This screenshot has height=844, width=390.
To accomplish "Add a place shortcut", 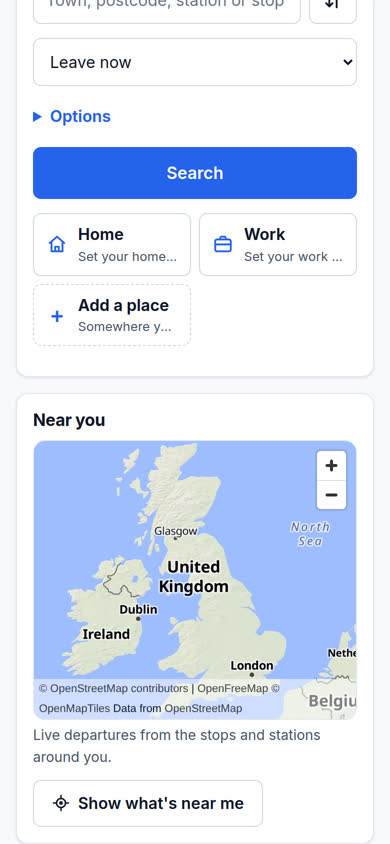I will click(112, 315).
